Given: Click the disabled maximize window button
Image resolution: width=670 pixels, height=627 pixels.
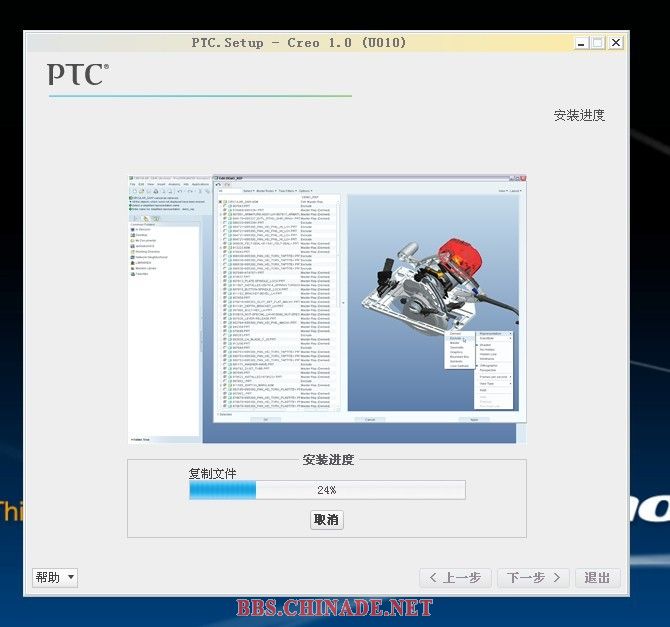Looking at the screenshot, I should (x=598, y=43).
